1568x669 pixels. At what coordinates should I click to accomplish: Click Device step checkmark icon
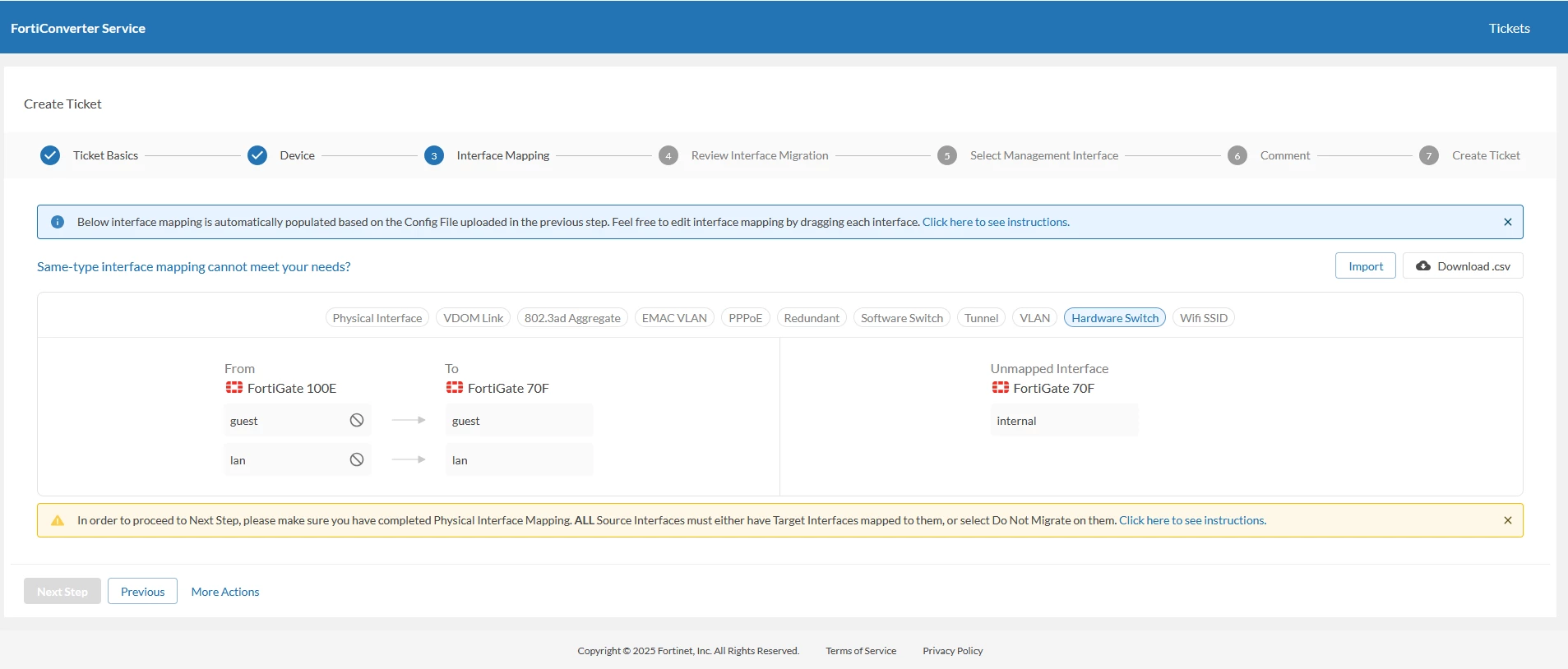click(x=257, y=155)
